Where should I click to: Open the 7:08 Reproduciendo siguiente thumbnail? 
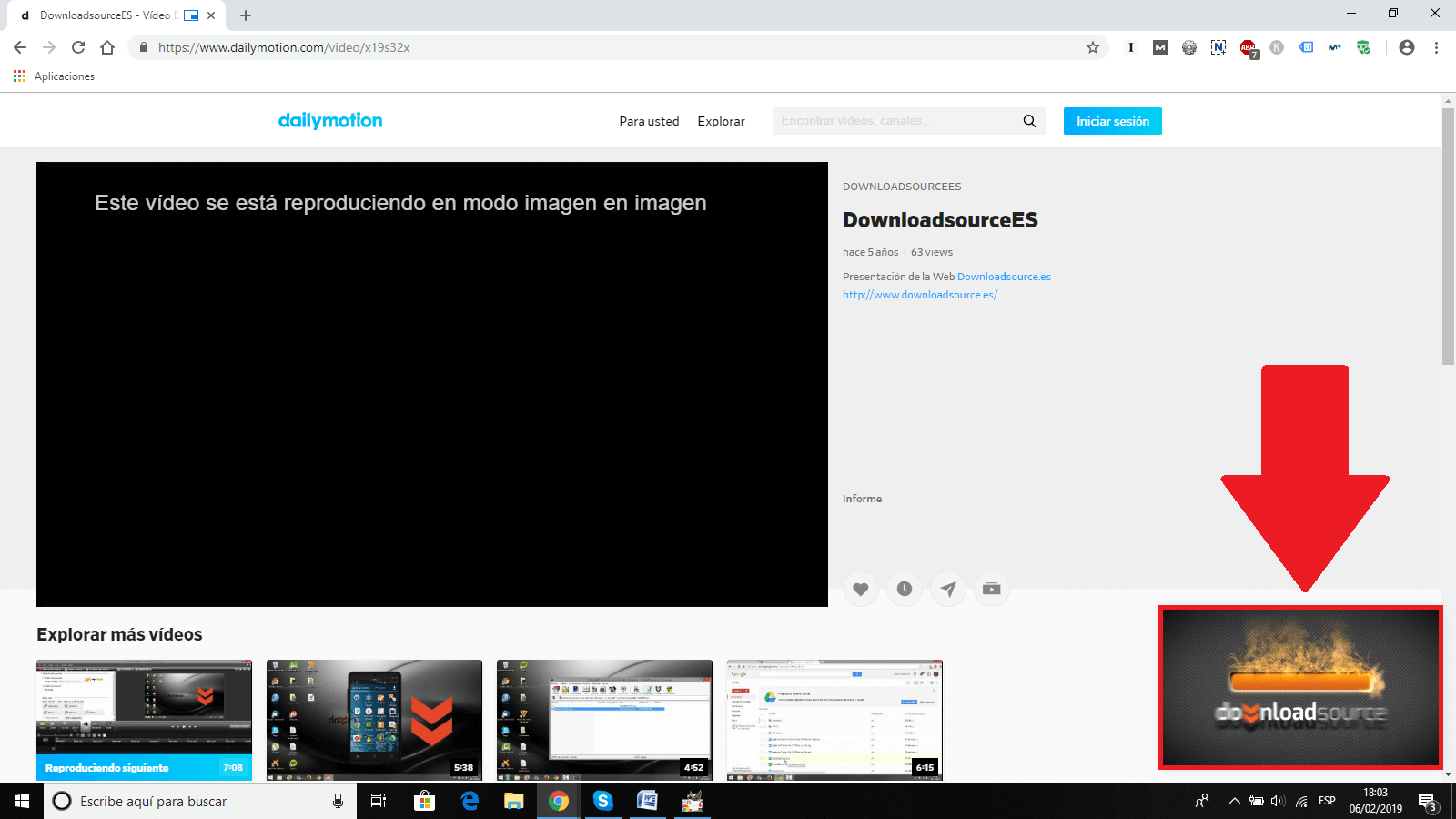[x=144, y=720]
